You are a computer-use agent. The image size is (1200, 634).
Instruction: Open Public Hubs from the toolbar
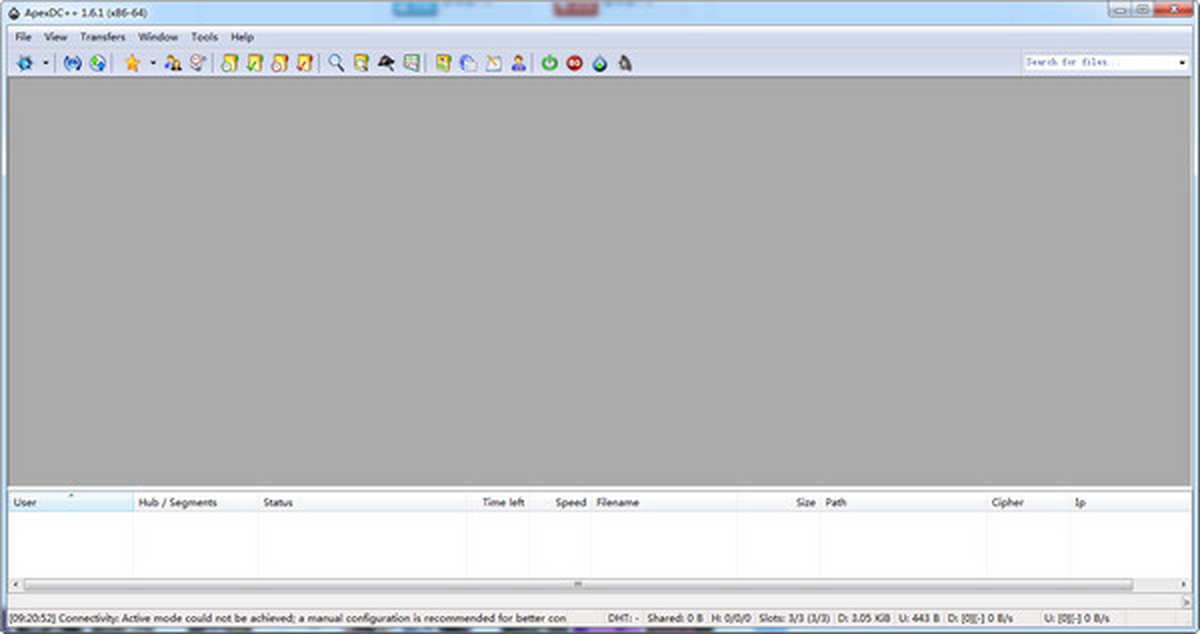pyautogui.click(x=25, y=63)
